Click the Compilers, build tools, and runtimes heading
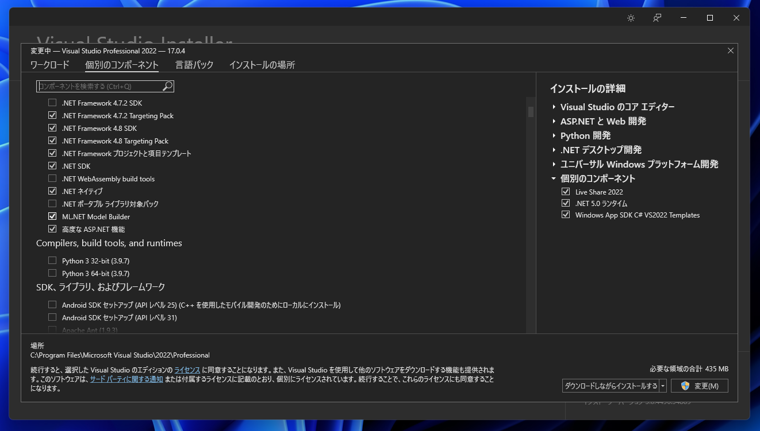 (109, 243)
